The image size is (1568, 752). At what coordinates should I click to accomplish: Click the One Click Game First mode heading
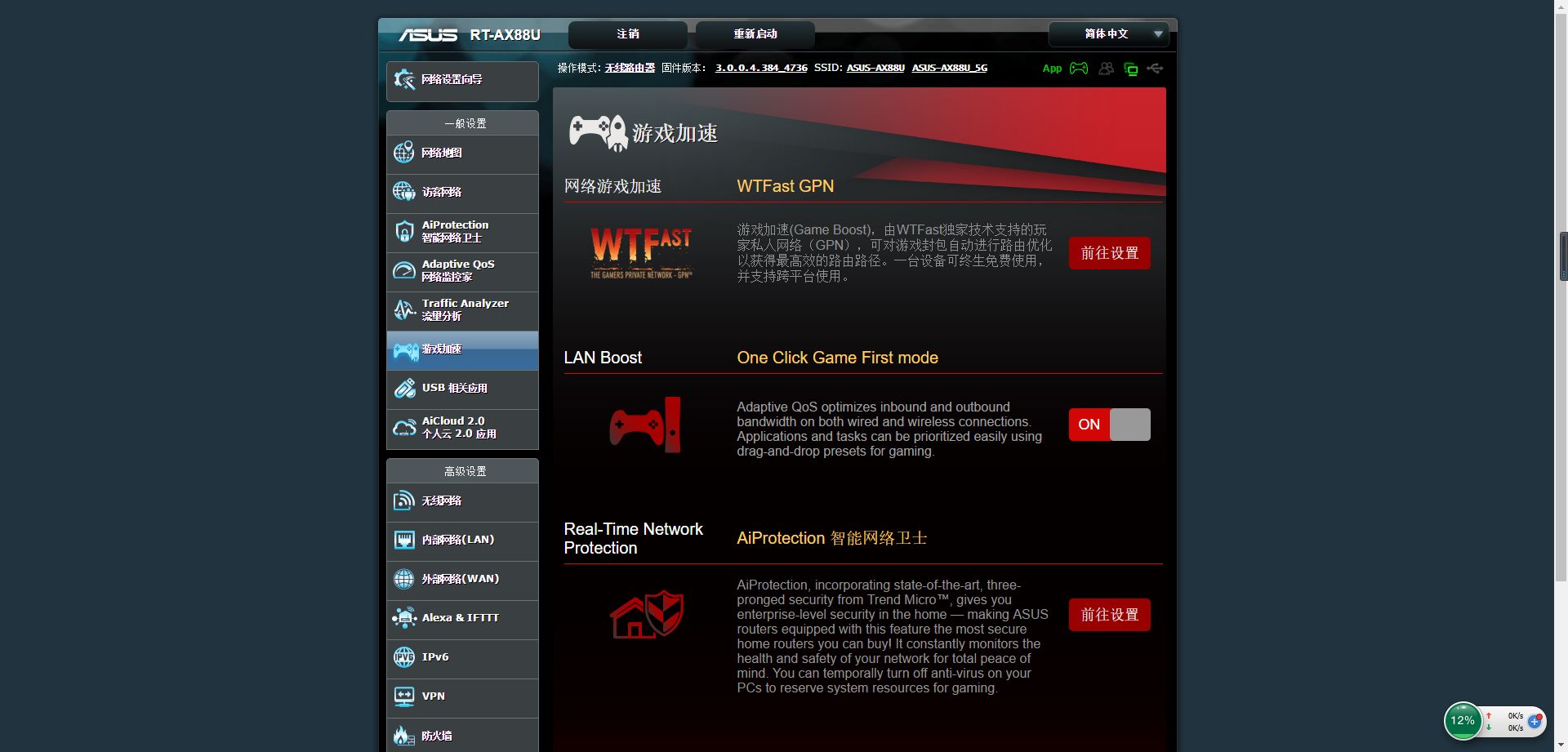(x=837, y=358)
